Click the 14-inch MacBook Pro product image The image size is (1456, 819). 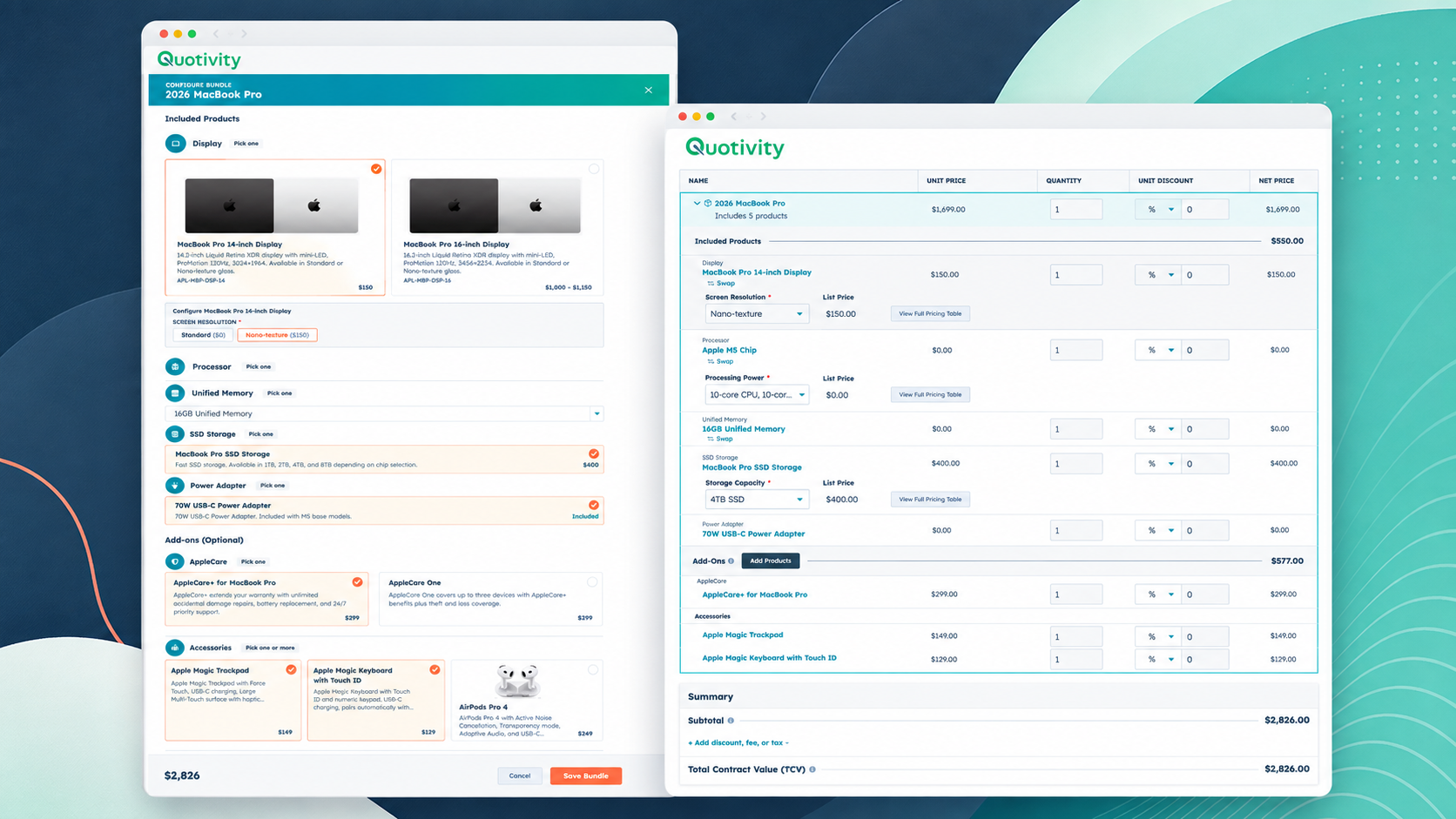tap(272, 205)
